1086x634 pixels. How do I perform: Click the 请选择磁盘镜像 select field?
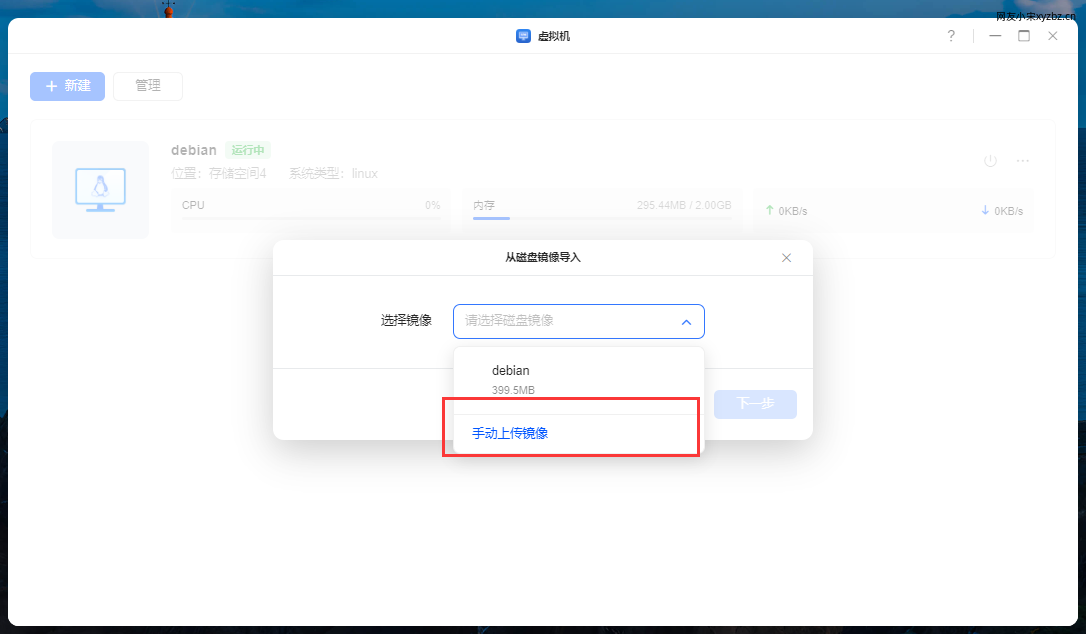[565, 322]
